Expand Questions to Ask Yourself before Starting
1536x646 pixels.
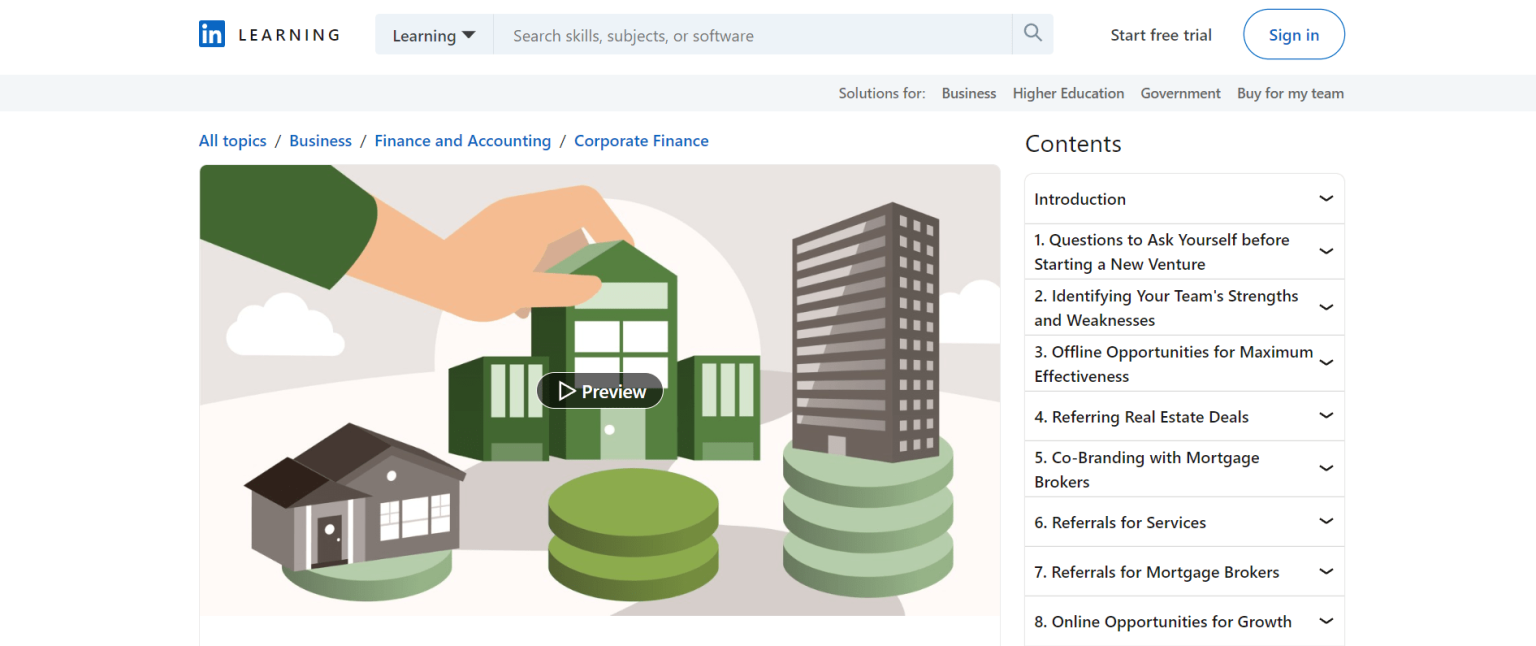[1326, 251]
